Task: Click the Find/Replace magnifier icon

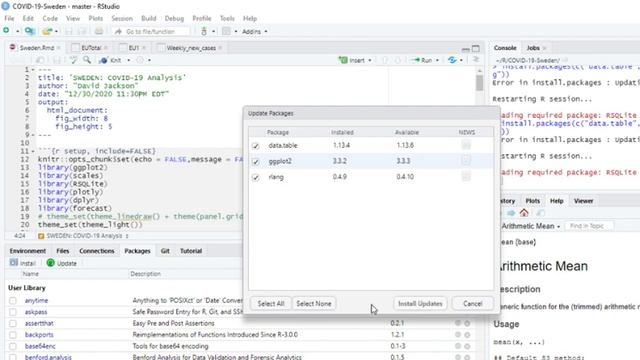Action: click(x=87, y=60)
